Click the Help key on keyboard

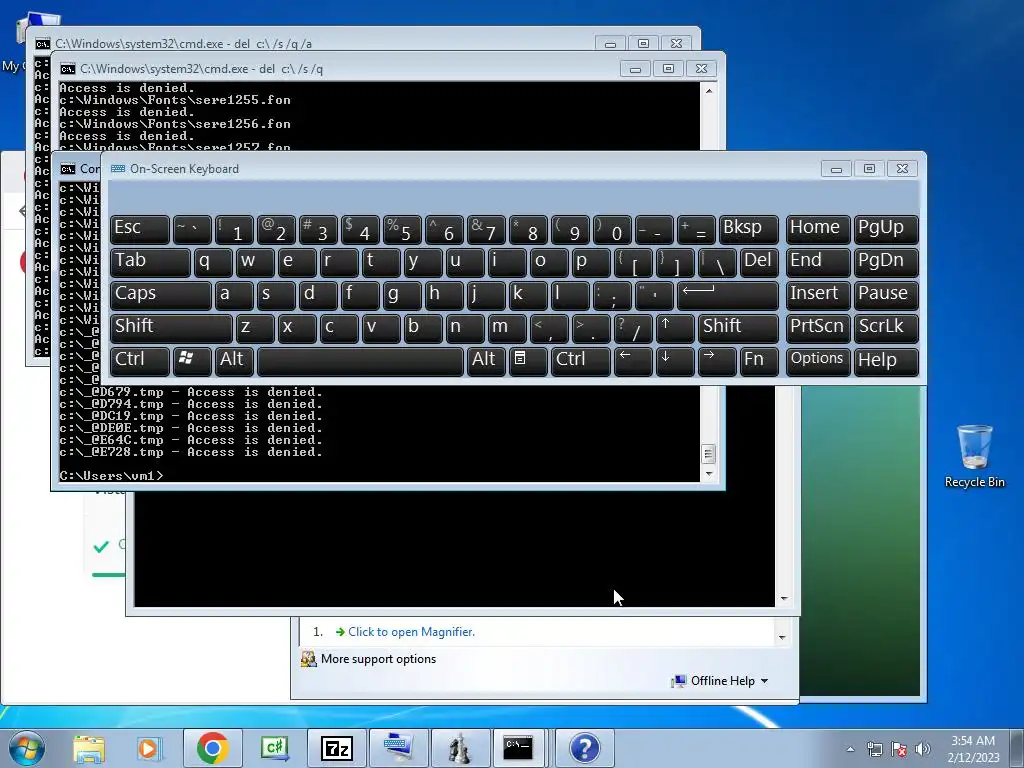(x=886, y=361)
